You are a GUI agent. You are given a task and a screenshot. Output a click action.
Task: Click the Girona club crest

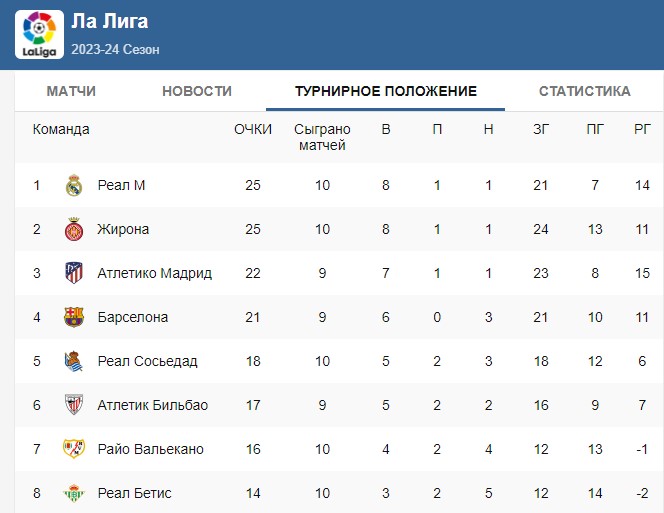[74, 229]
